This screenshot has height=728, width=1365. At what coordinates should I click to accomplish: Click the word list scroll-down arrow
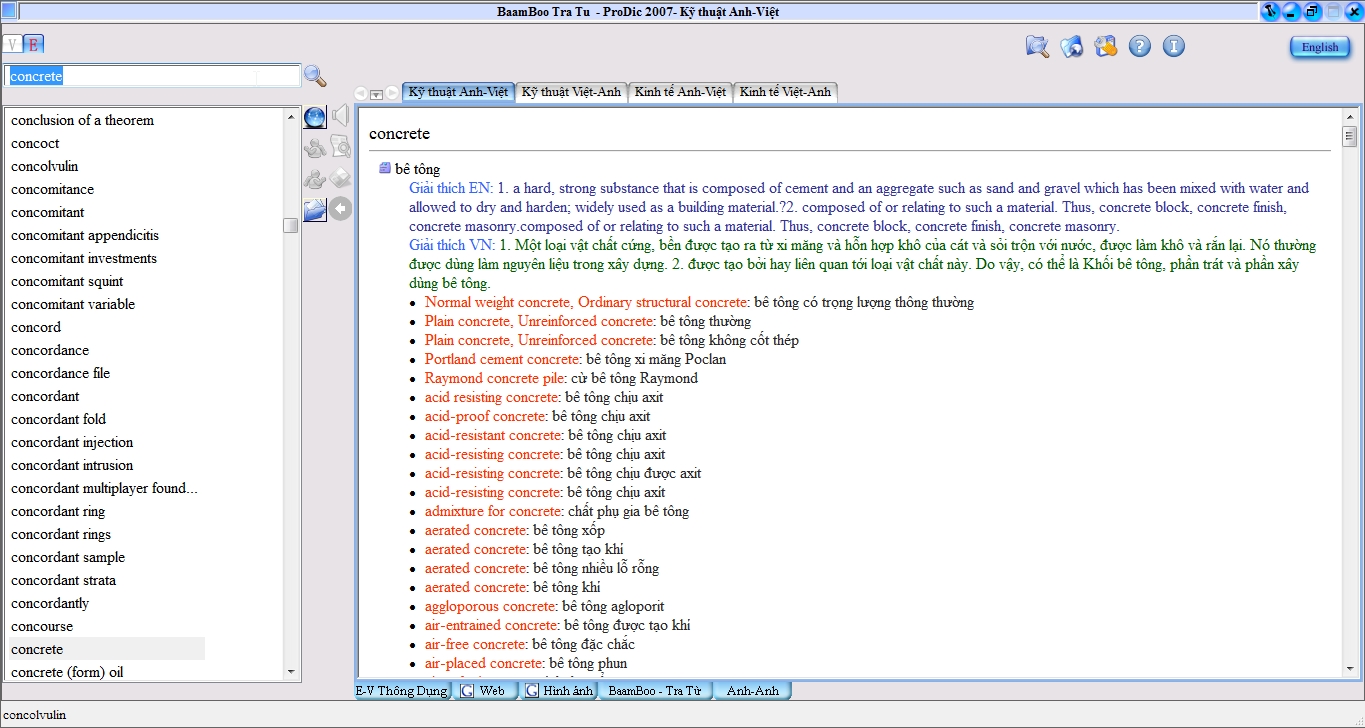pyautogui.click(x=290, y=672)
